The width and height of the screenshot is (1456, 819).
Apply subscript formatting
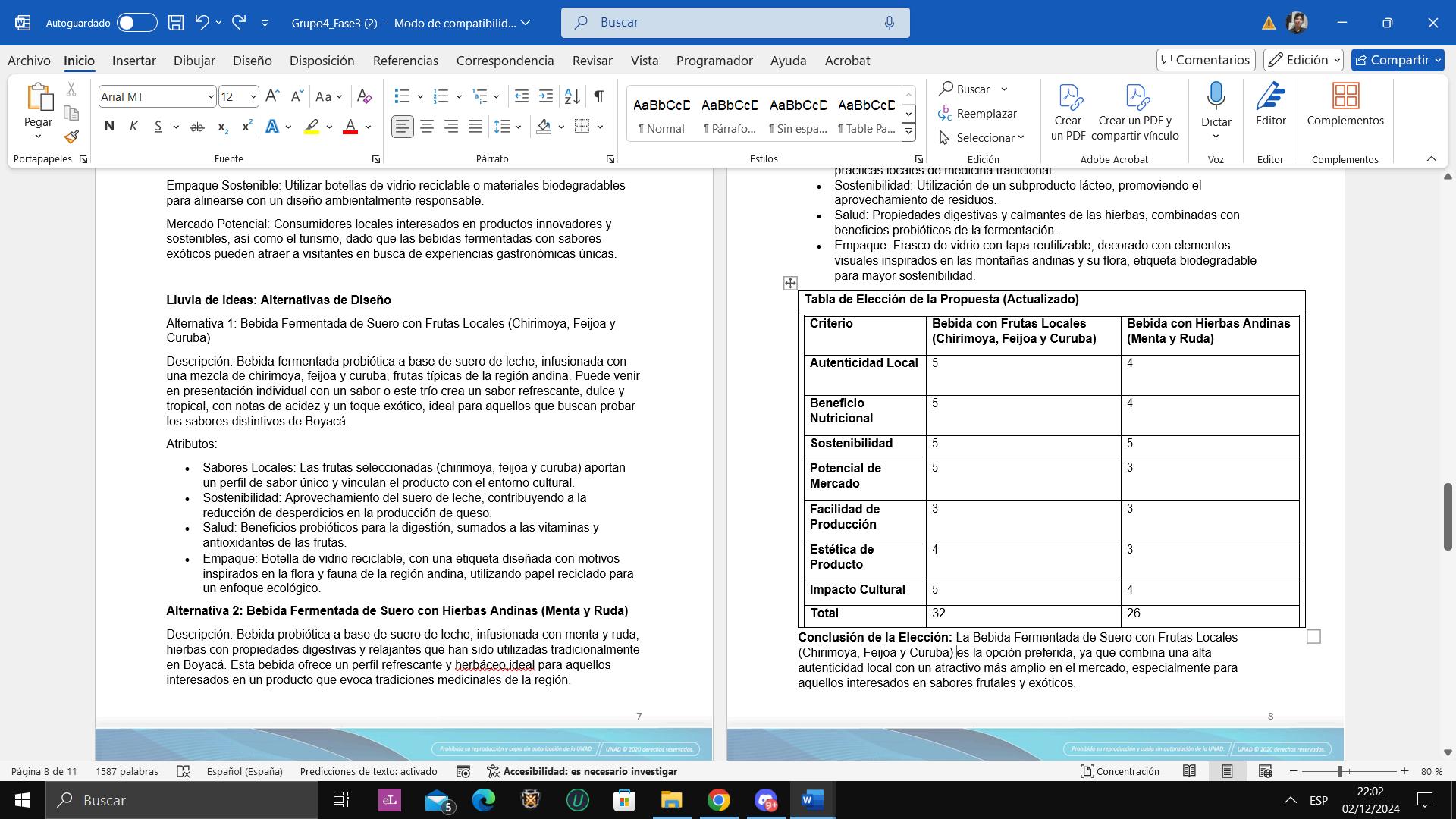click(x=222, y=127)
